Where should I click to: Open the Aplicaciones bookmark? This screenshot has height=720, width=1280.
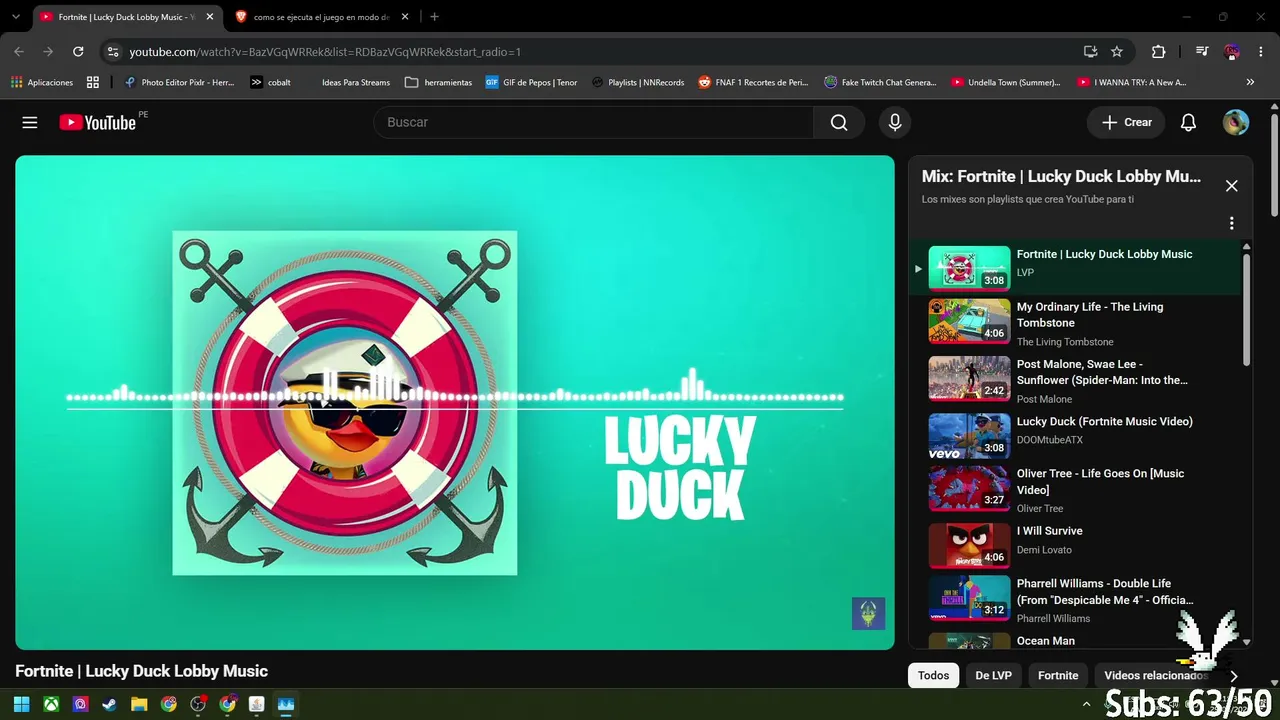pyautogui.click(x=42, y=82)
